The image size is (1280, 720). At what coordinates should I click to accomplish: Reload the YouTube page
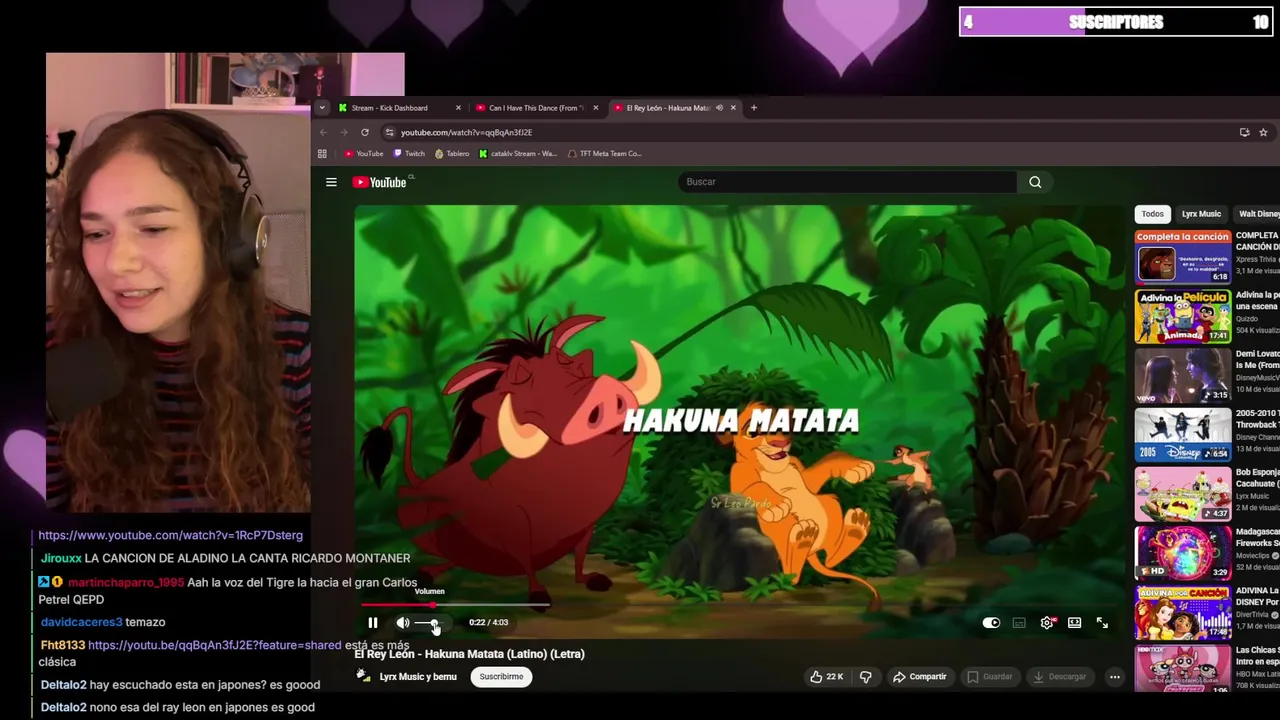click(365, 132)
